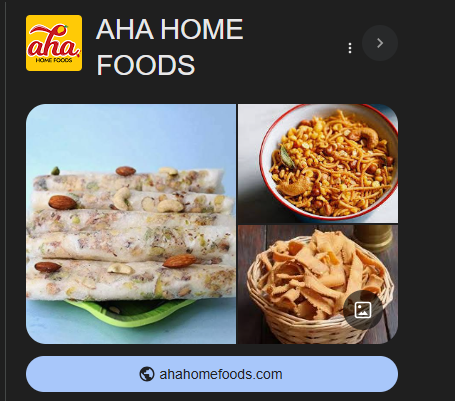
Task: Click the brass vessel behind the basket
Action: [373, 237]
